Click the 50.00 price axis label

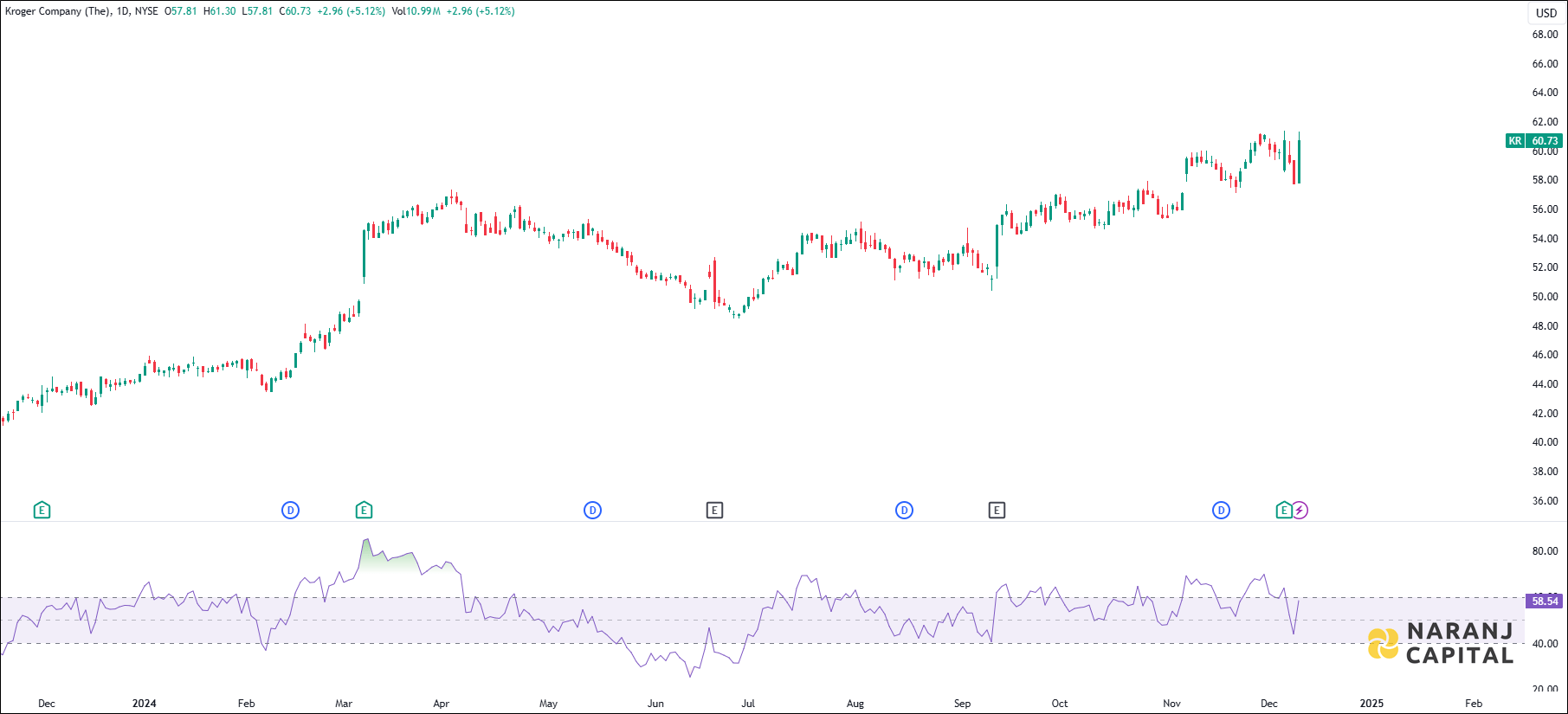(x=1545, y=297)
